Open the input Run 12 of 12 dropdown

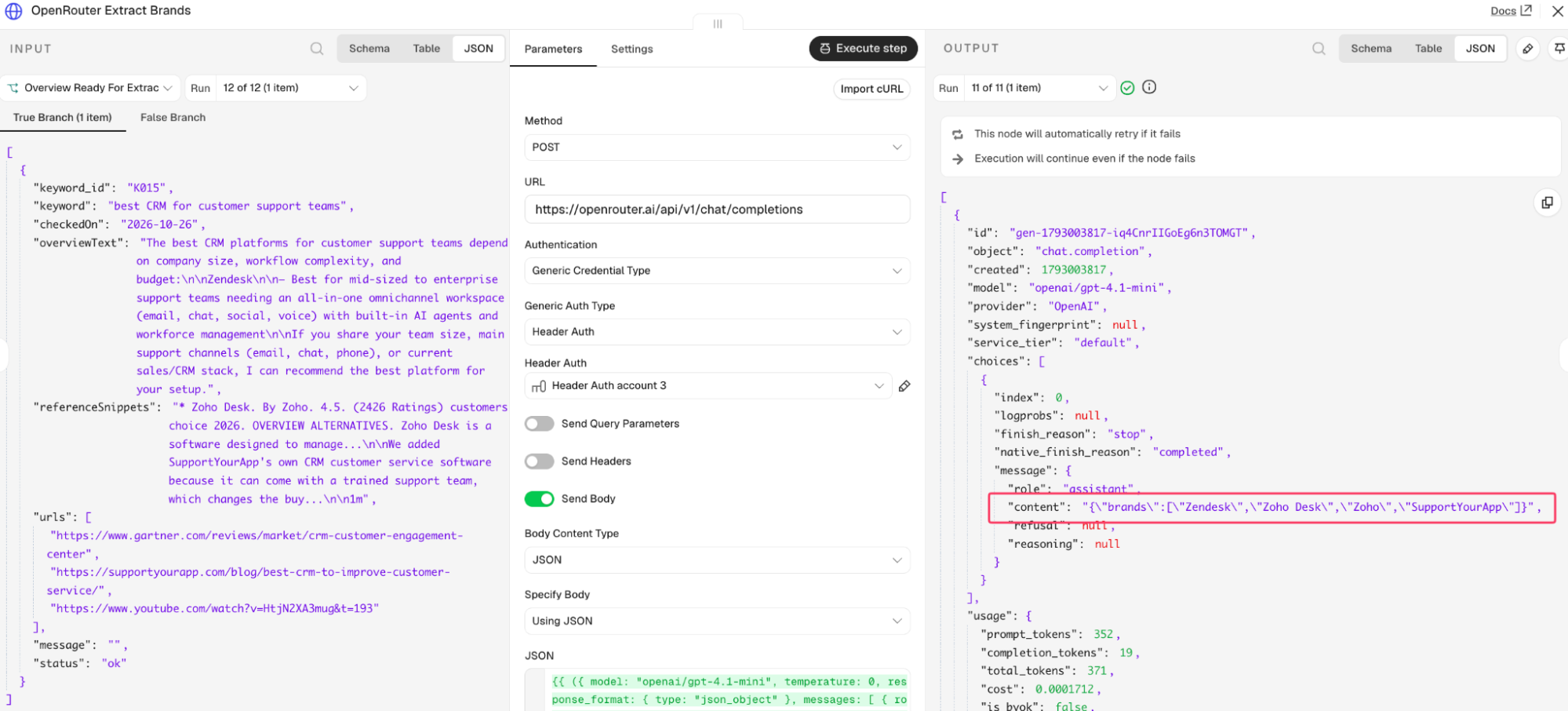[x=290, y=88]
